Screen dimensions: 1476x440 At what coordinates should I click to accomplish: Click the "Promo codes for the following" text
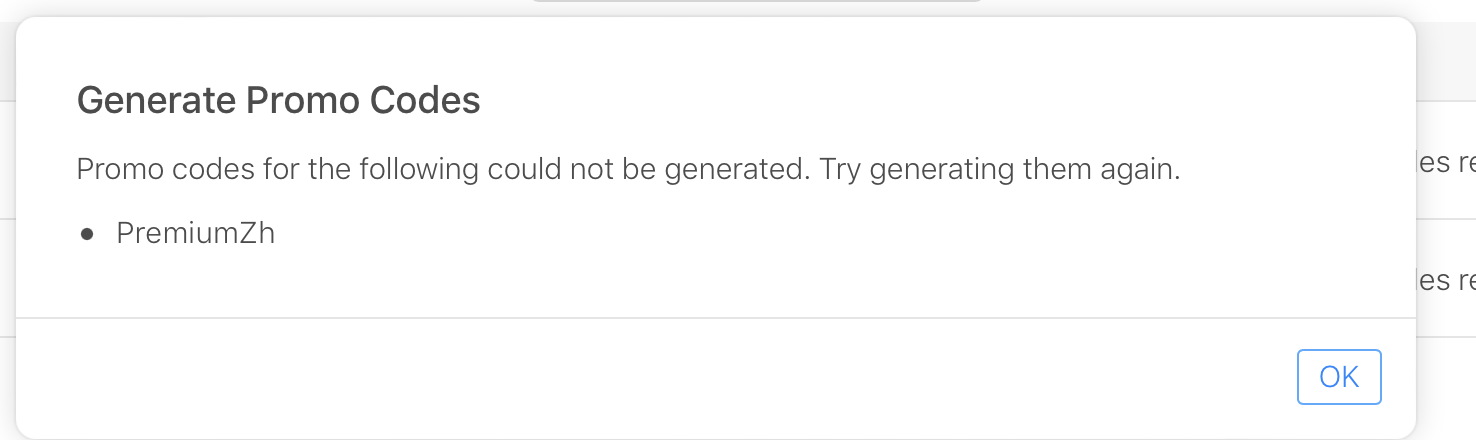[x=280, y=169]
